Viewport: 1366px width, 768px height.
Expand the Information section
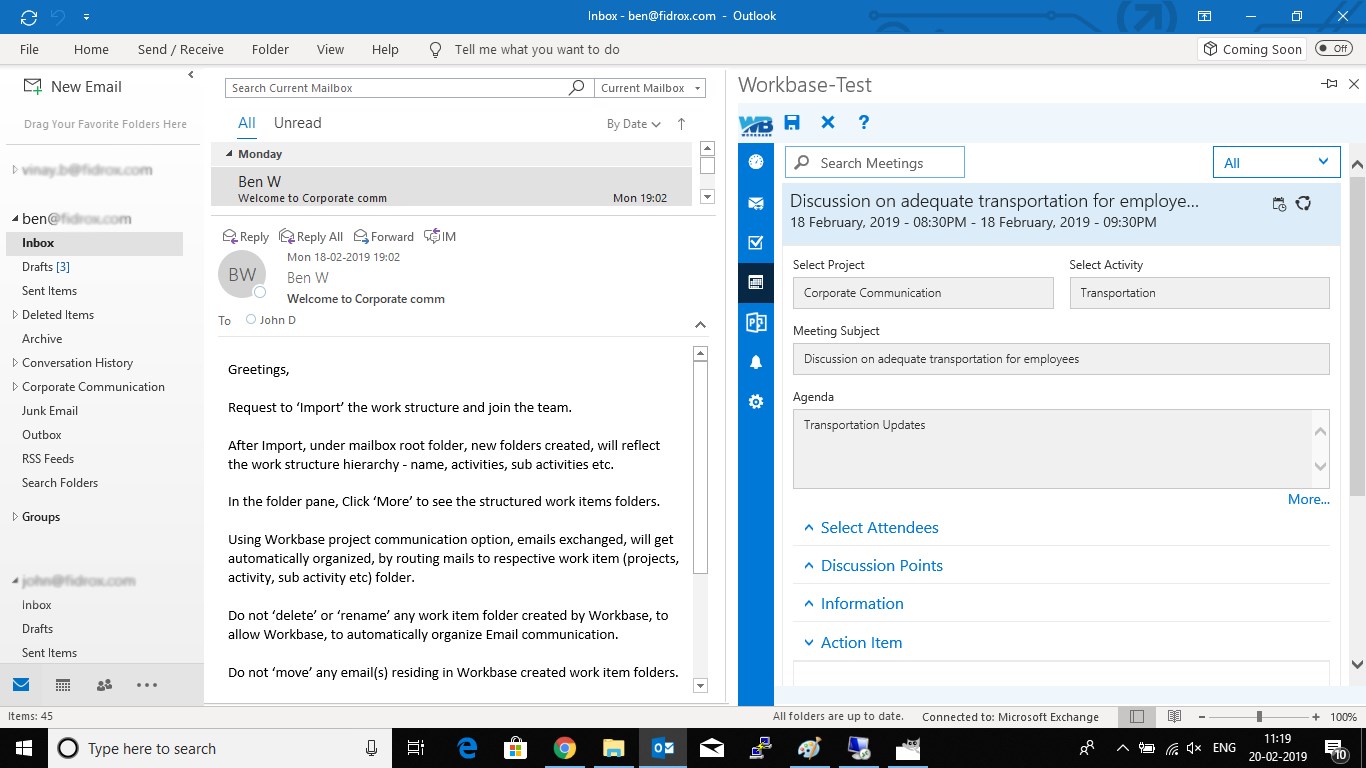point(853,603)
